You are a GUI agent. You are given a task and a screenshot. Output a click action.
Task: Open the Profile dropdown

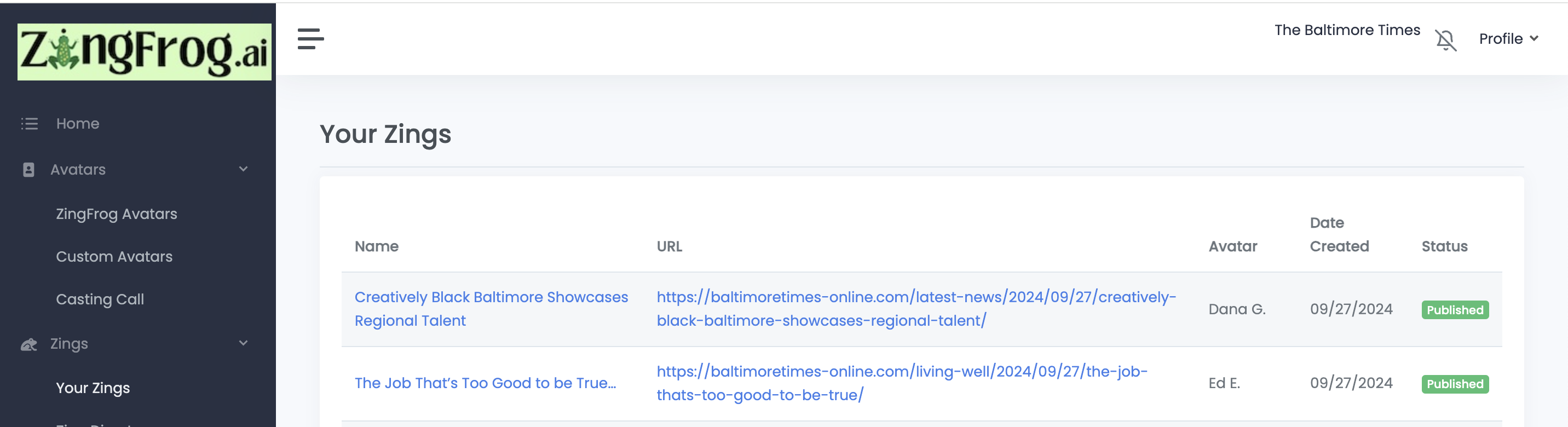1508,39
